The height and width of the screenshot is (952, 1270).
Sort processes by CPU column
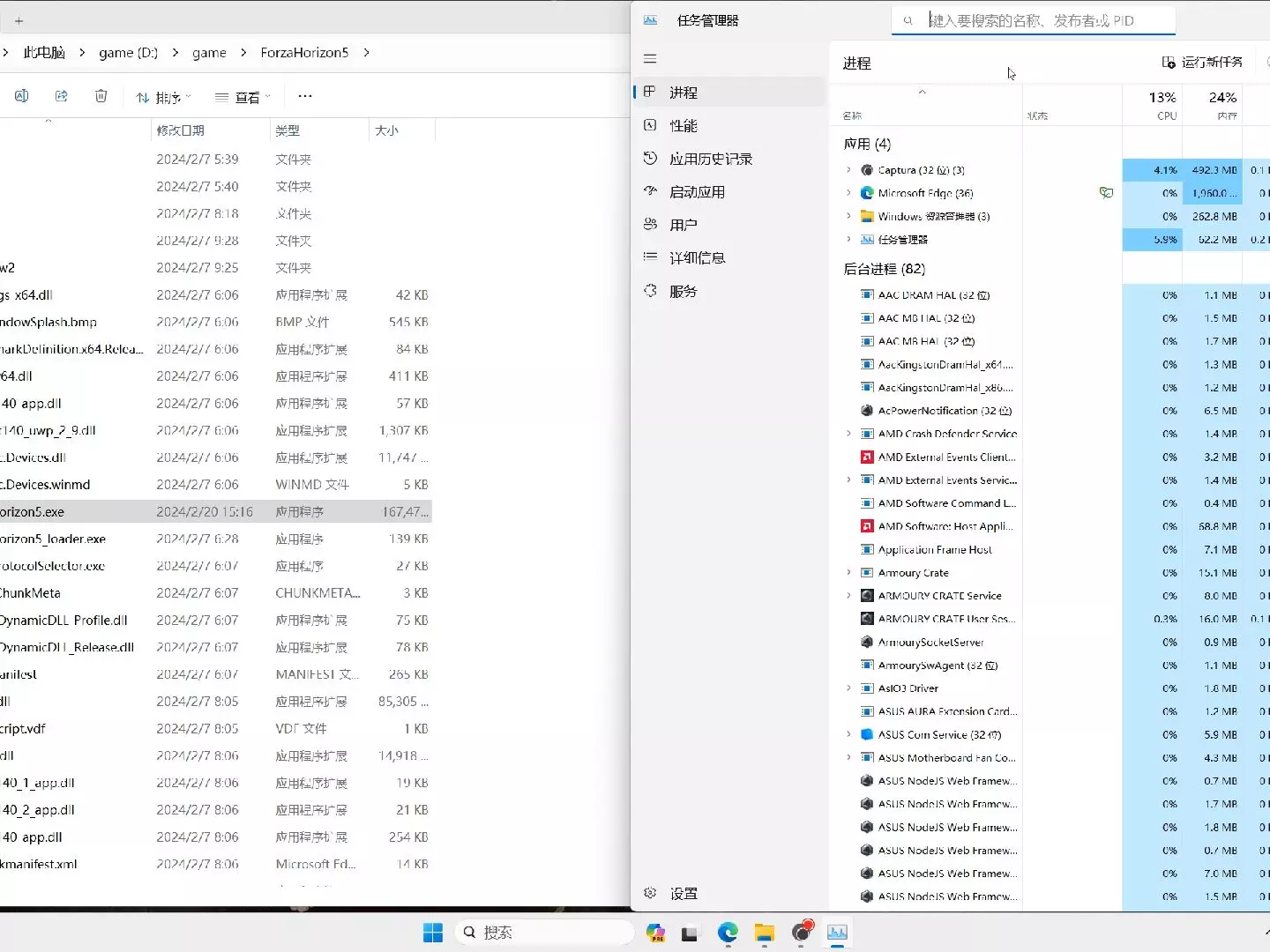pos(1152,104)
